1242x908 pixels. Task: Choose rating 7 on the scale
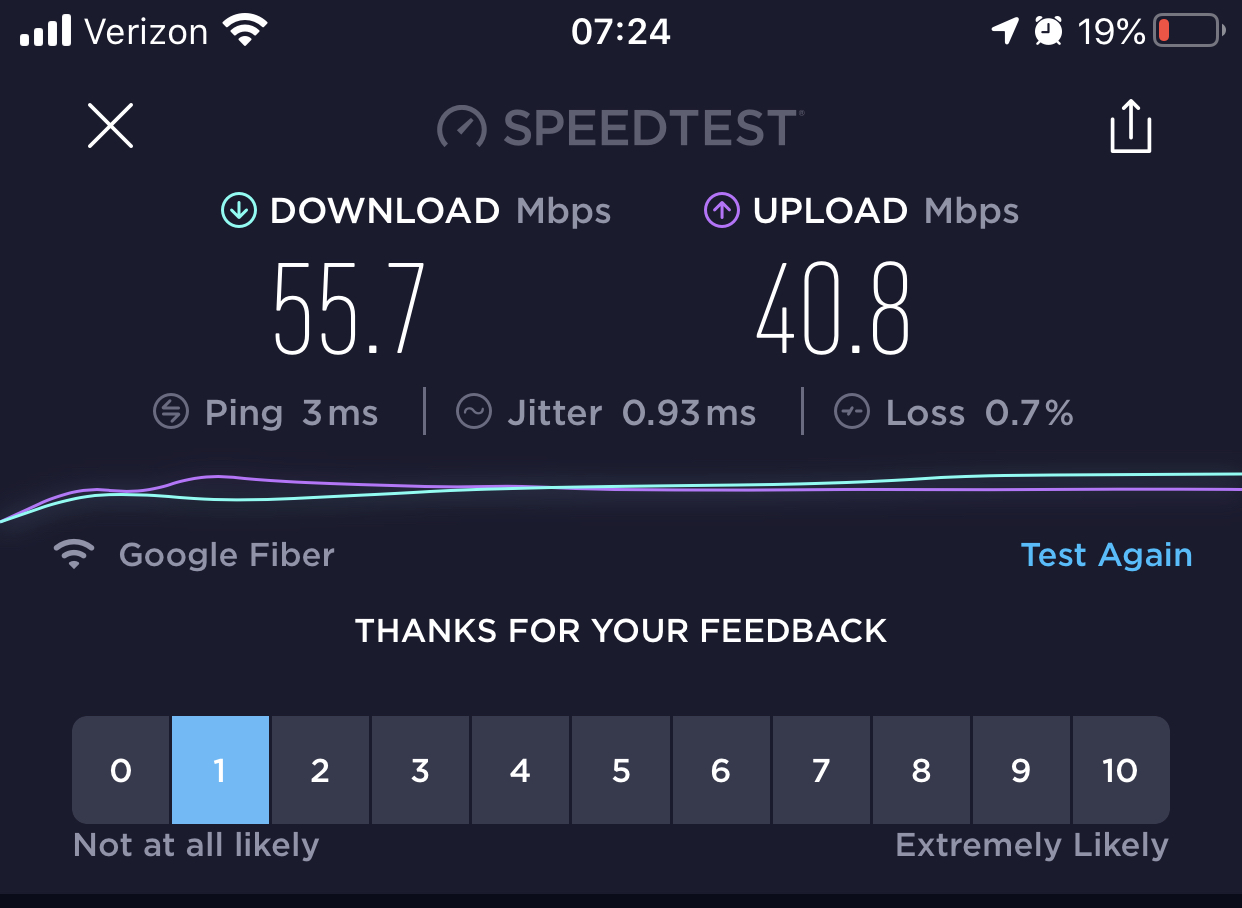coord(821,770)
